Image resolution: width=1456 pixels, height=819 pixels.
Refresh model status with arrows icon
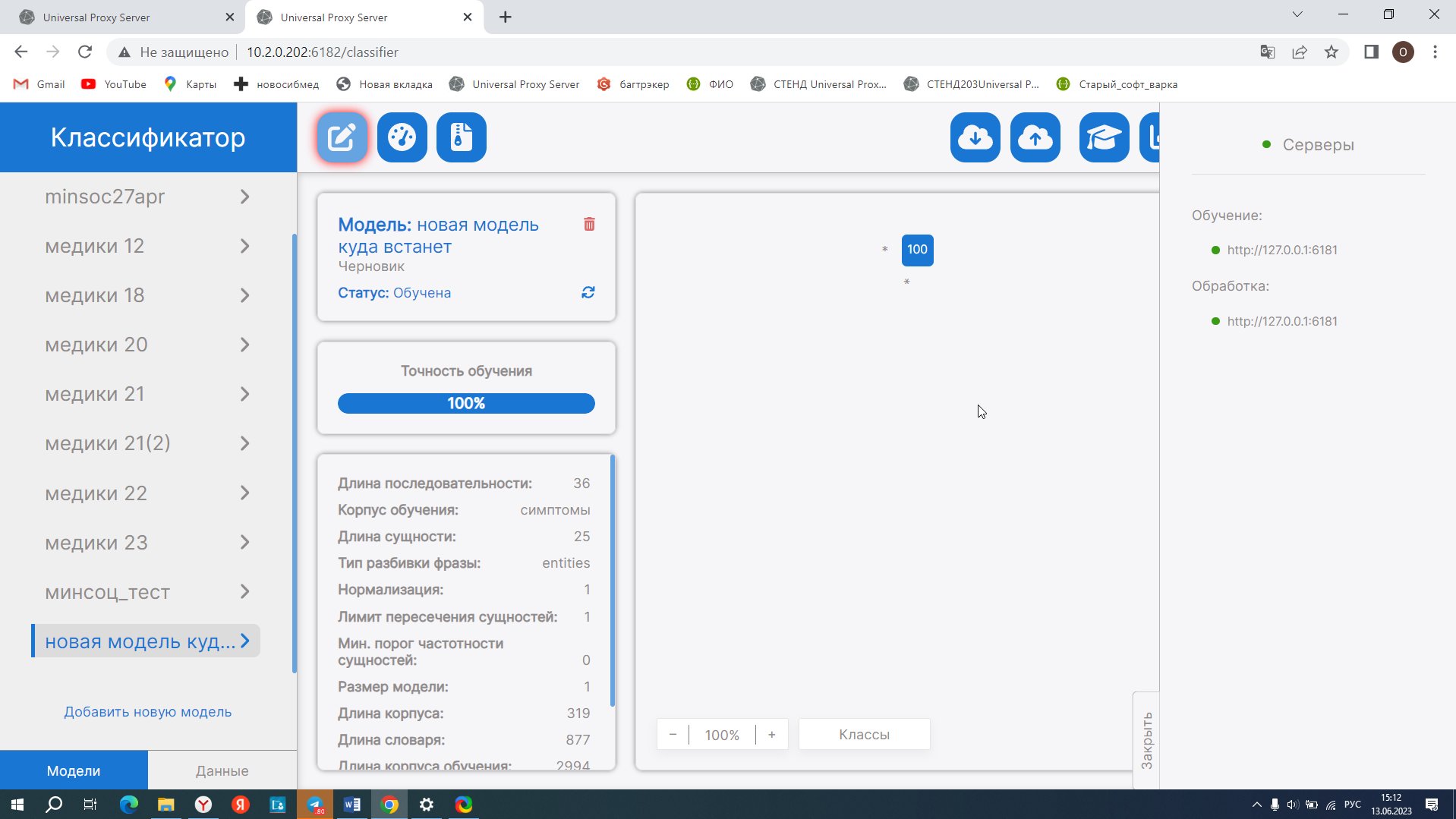(x=588, y=293)
